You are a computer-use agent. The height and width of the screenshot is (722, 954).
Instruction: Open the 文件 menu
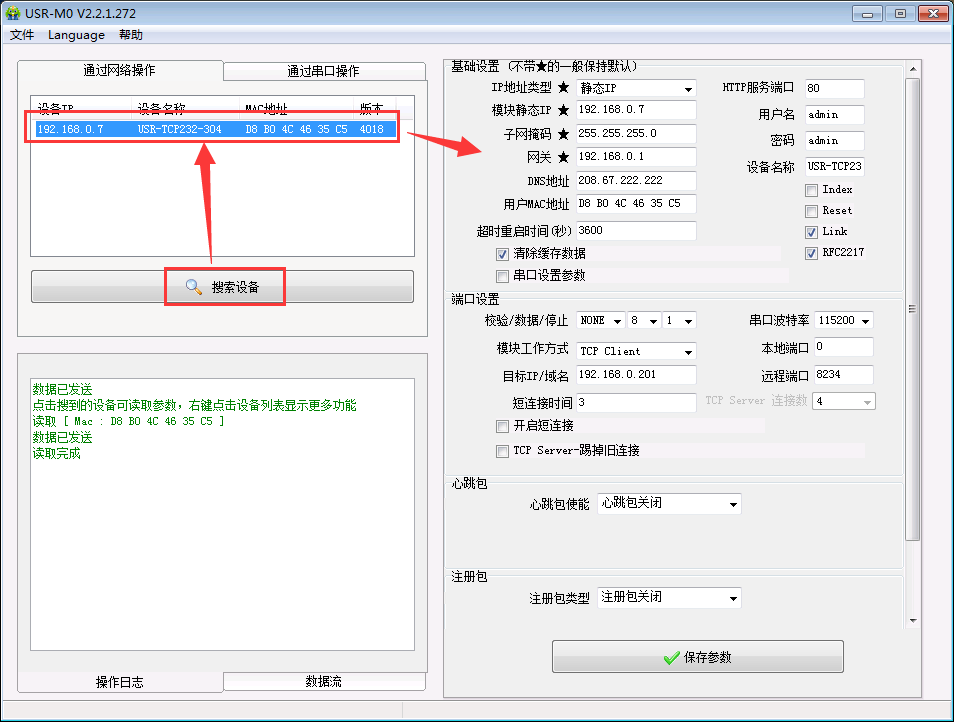point(22,35)
